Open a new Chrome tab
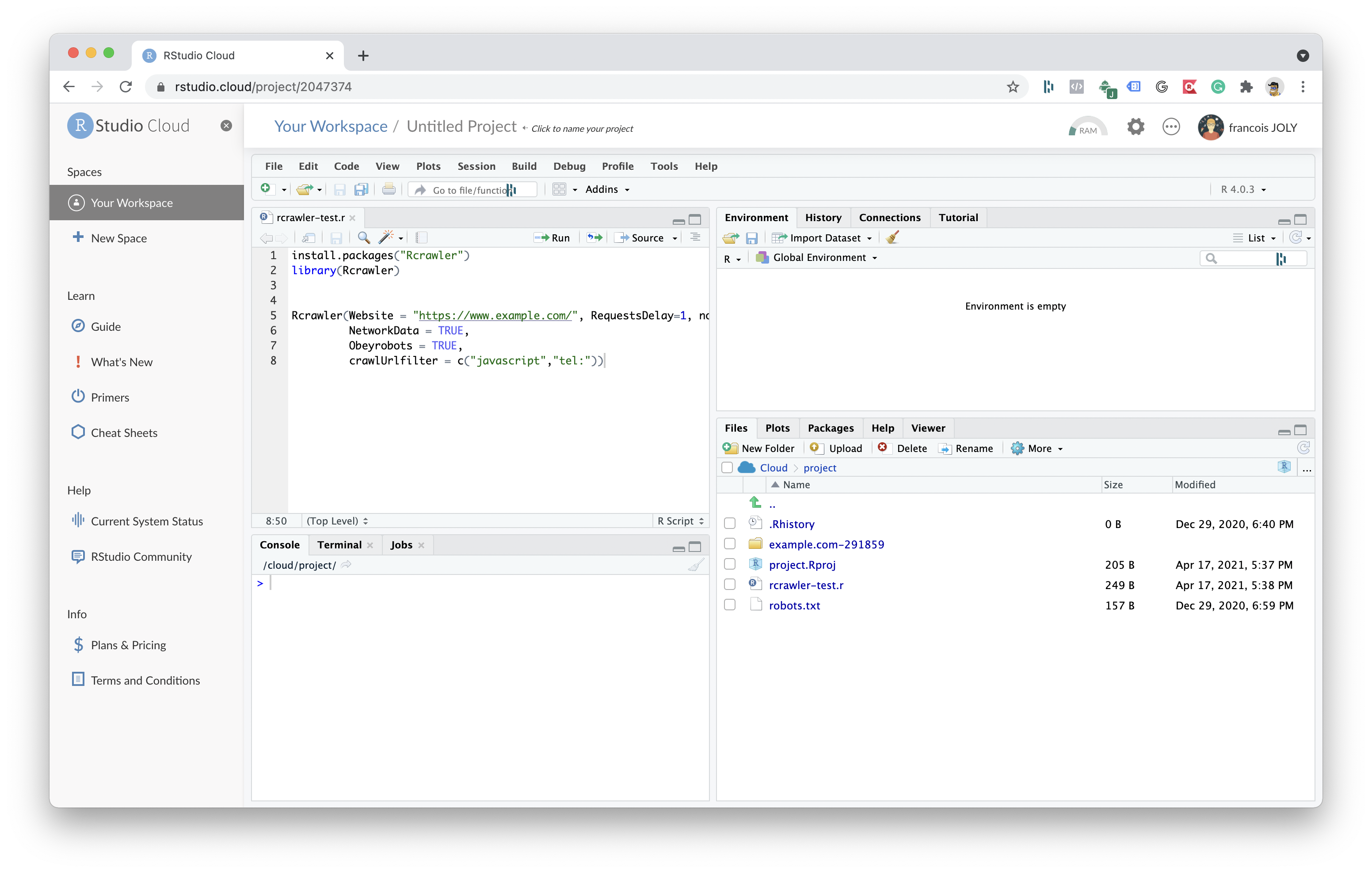 363,55
